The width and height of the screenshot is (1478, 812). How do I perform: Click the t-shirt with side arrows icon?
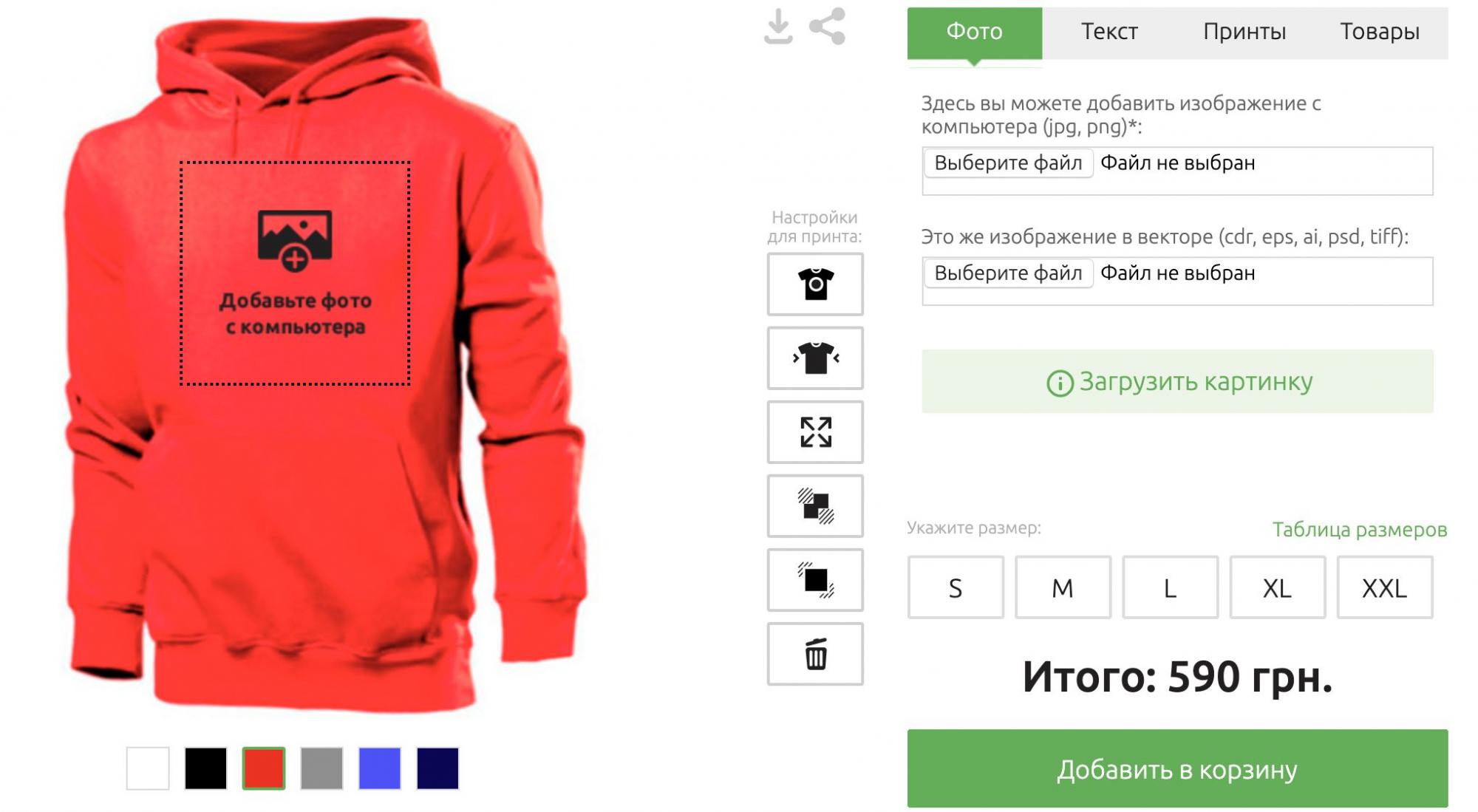[815, 358]
